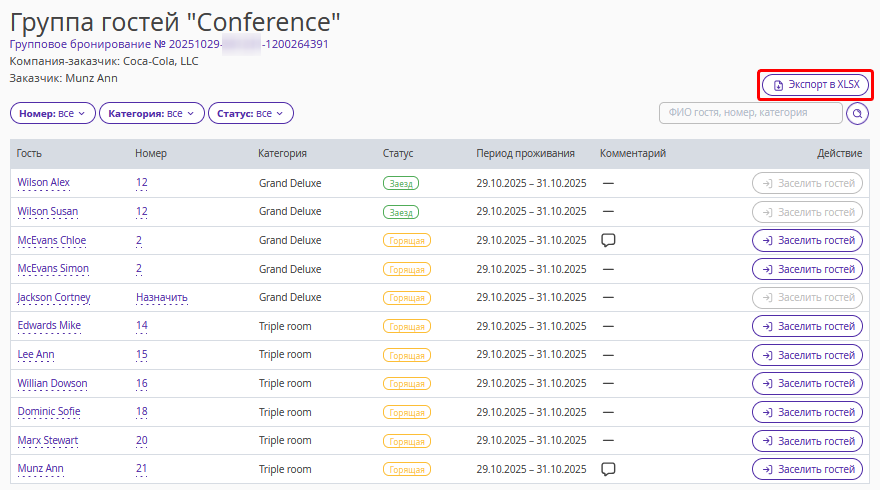Check in guests for Marx Stewart

coord(807,441)
